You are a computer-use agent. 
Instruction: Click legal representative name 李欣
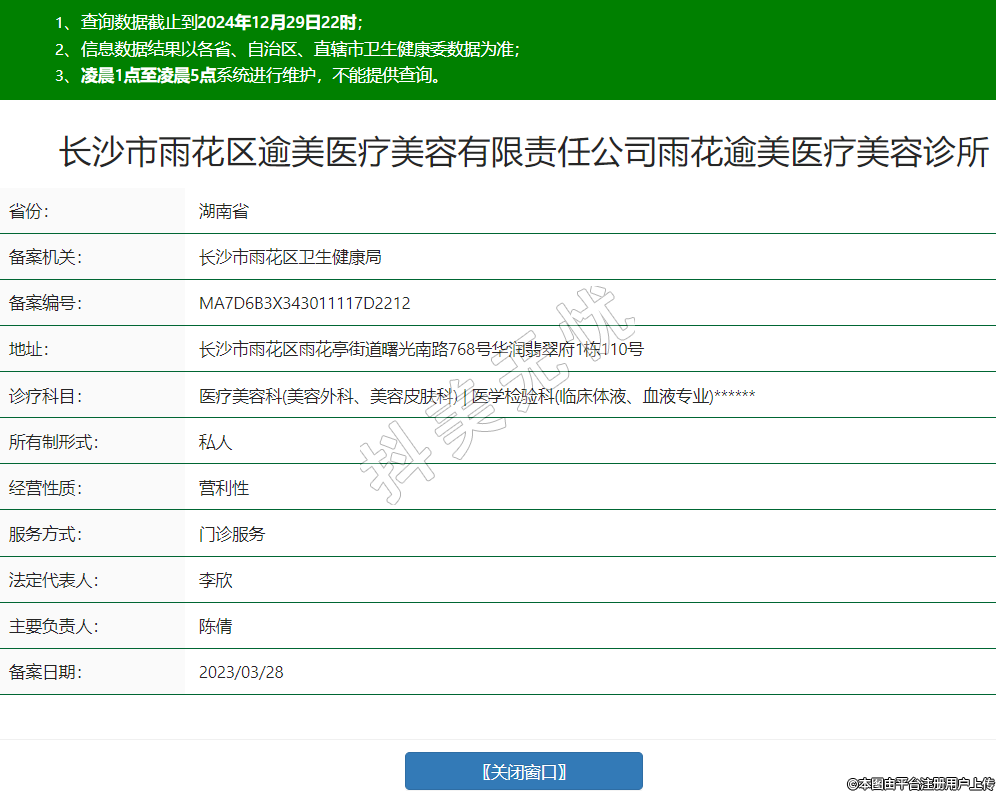tap(216, 580)
